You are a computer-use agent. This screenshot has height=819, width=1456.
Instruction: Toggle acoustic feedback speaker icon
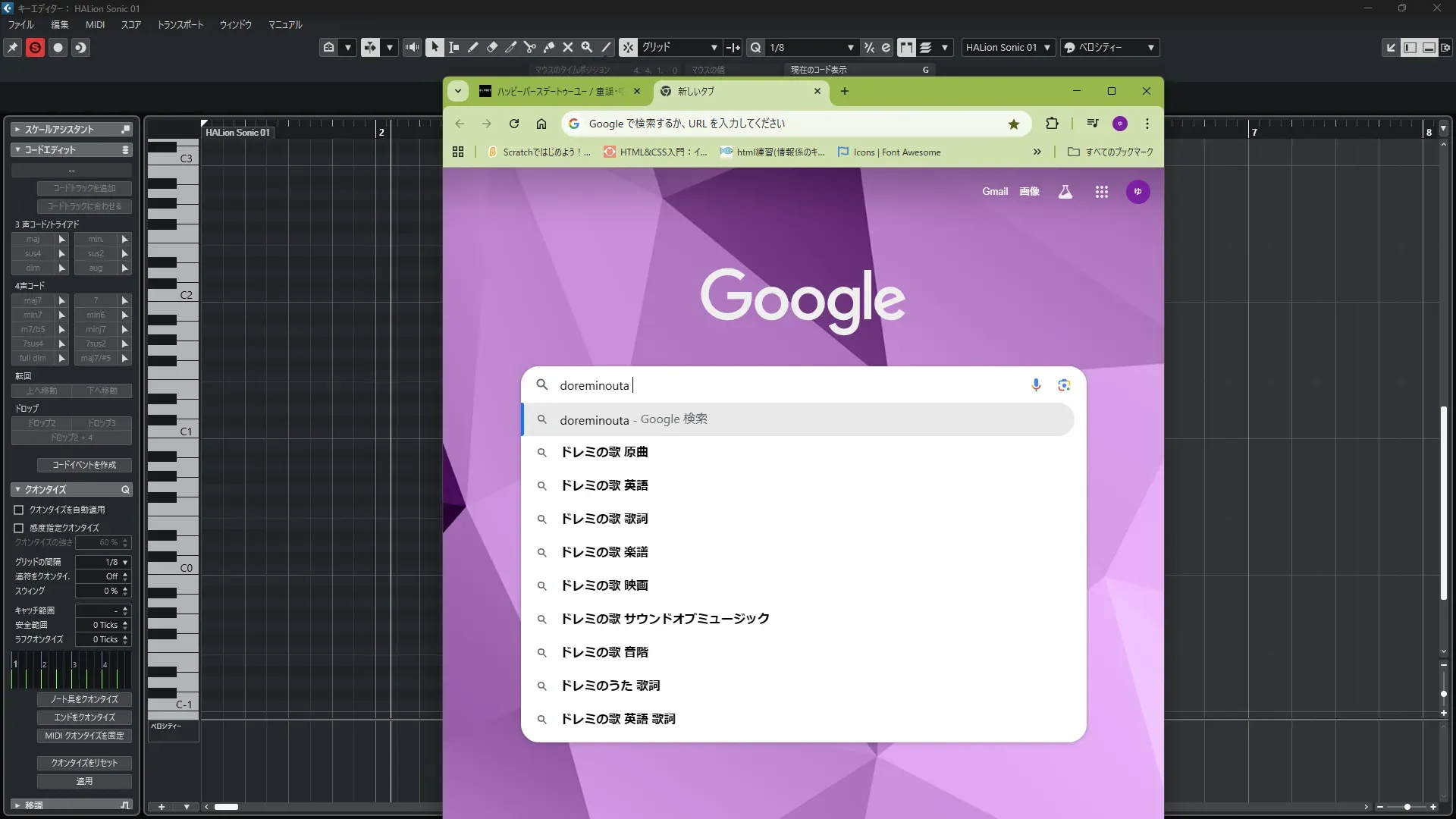click(412, 47)
